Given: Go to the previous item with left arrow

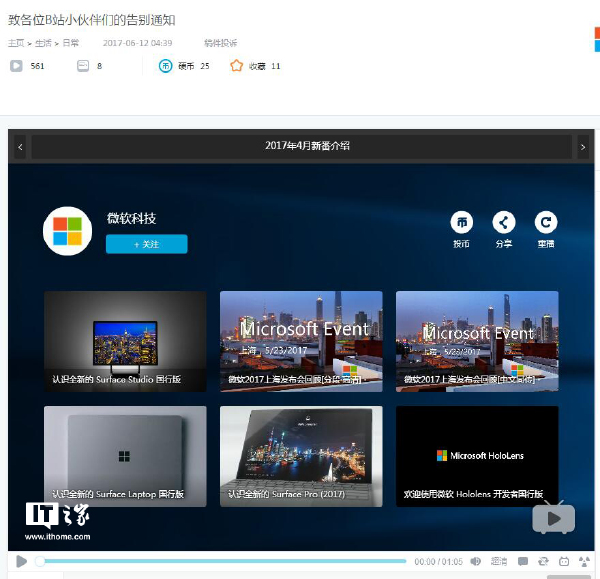Looking at the screenshot, I should click(x=20, y=147).
